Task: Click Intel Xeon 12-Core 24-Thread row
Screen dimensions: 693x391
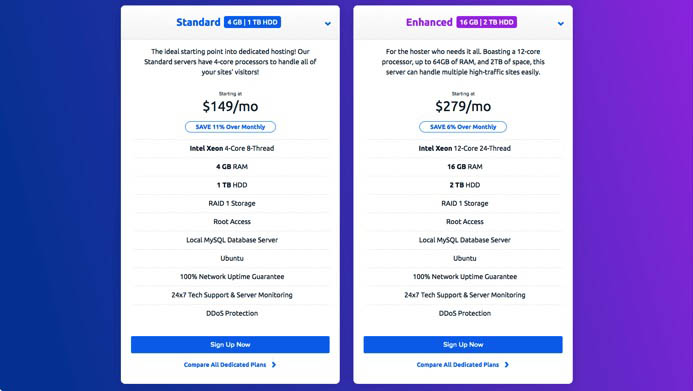Action: [465, 148]
